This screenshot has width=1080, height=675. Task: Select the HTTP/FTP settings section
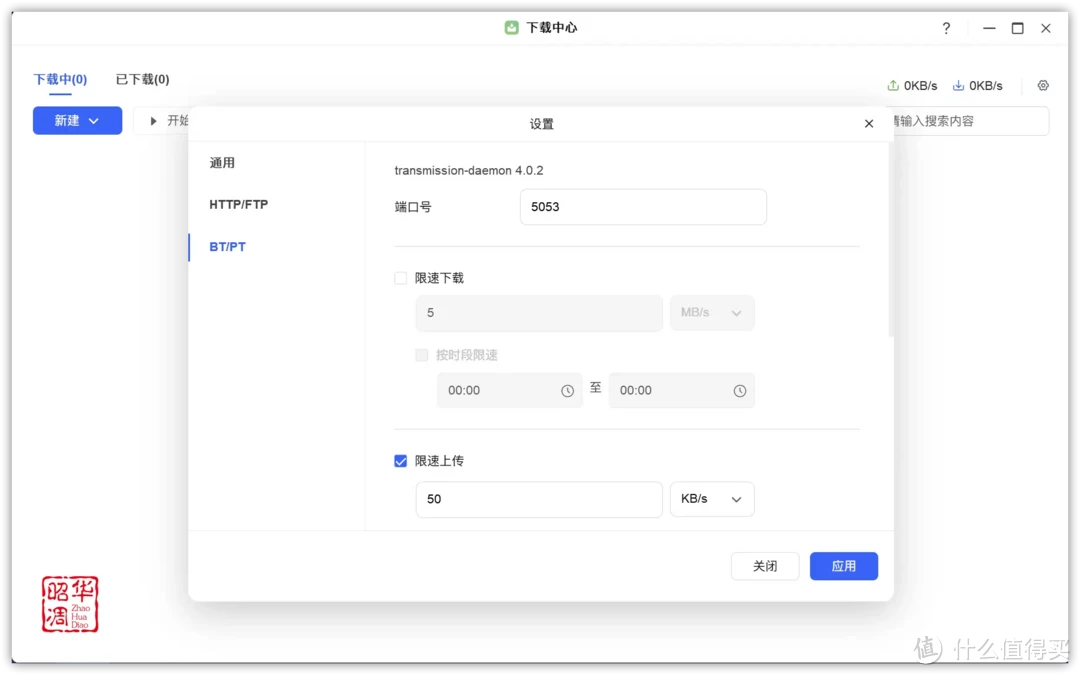pos(237,204)
